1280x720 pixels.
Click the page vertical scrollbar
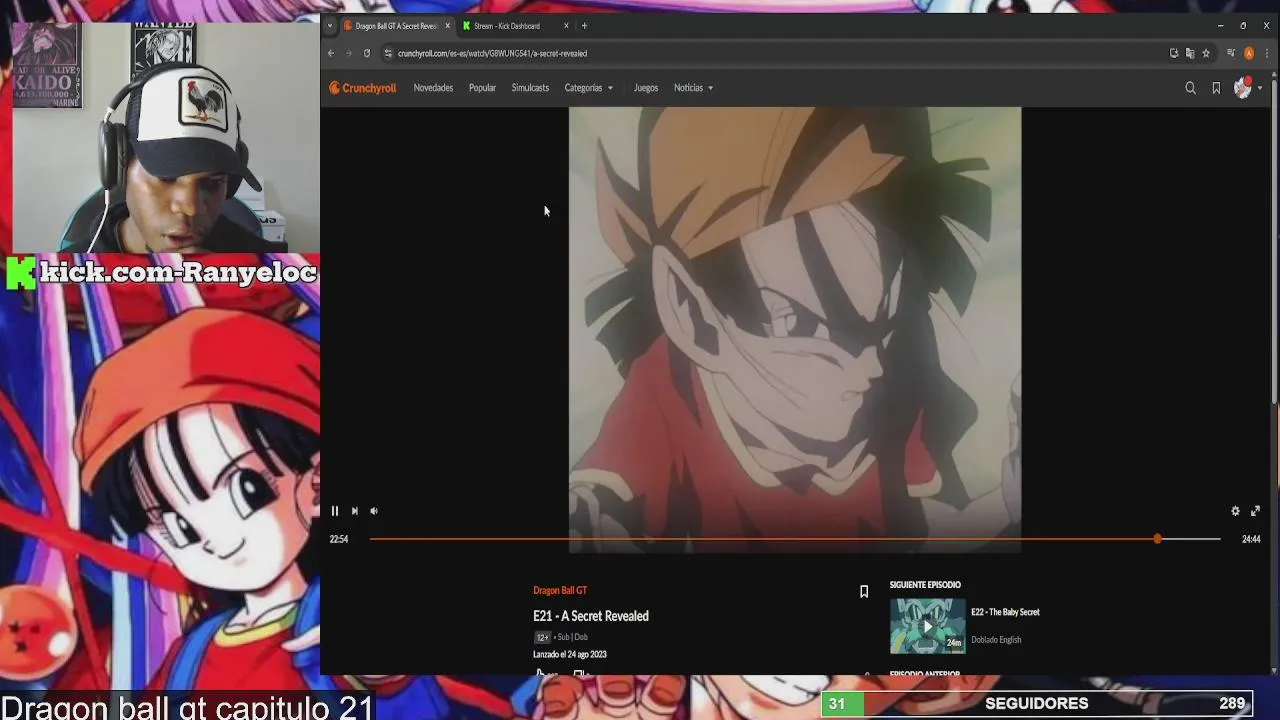pyautogui.click(x=1274, y=240)
